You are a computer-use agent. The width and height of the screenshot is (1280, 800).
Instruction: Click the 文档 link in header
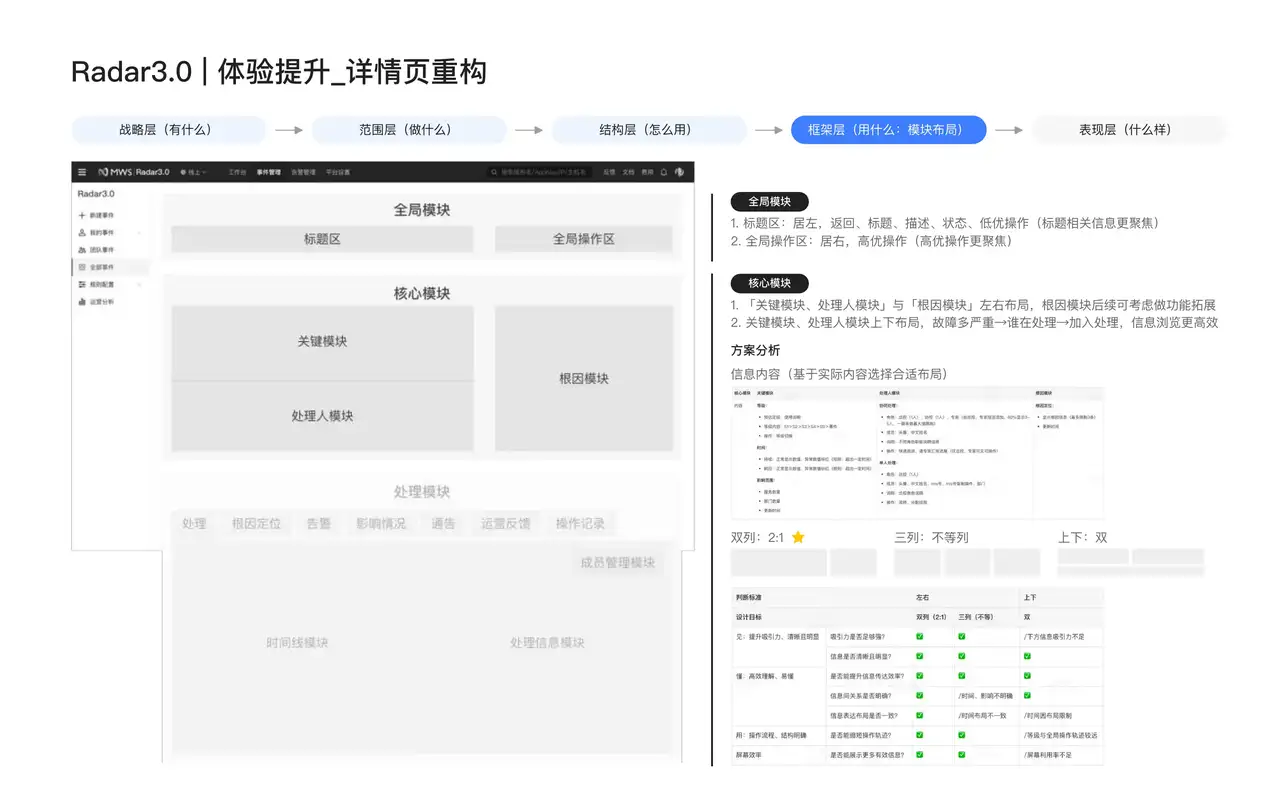[x=628, y=172]
